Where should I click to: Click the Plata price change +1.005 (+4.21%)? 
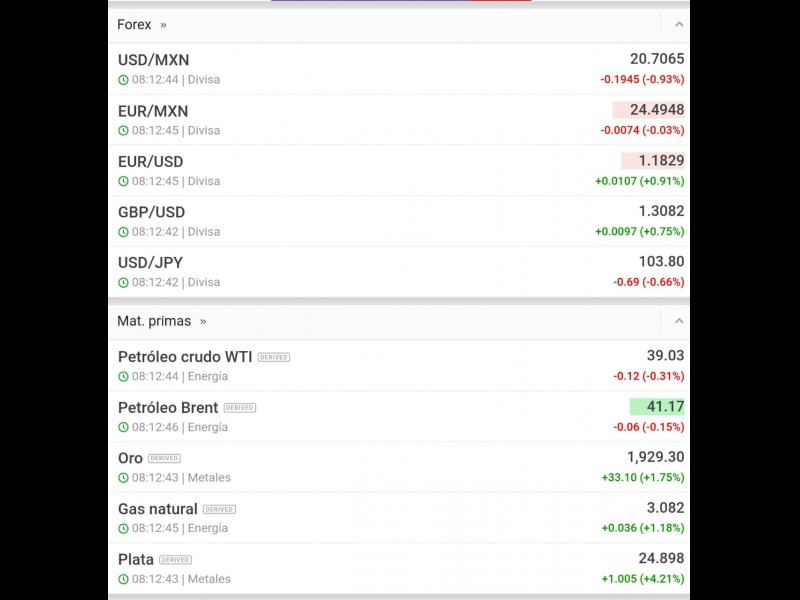[x=642, y=579]
